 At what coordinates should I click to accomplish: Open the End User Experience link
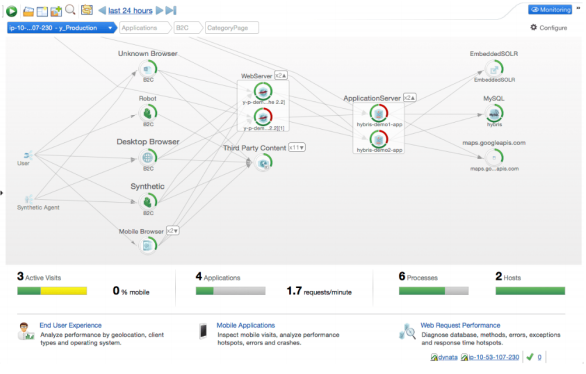click(x=71, y=325)
